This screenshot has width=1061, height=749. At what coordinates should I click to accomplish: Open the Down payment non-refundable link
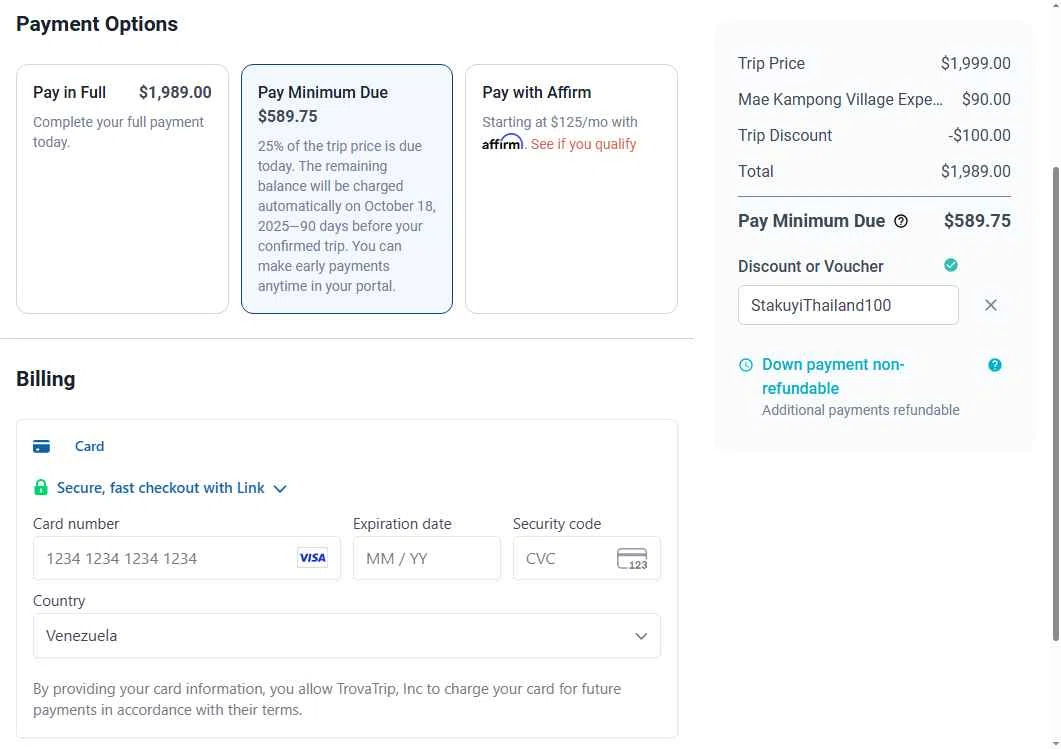pyautogui.click(x=833, y=376)
